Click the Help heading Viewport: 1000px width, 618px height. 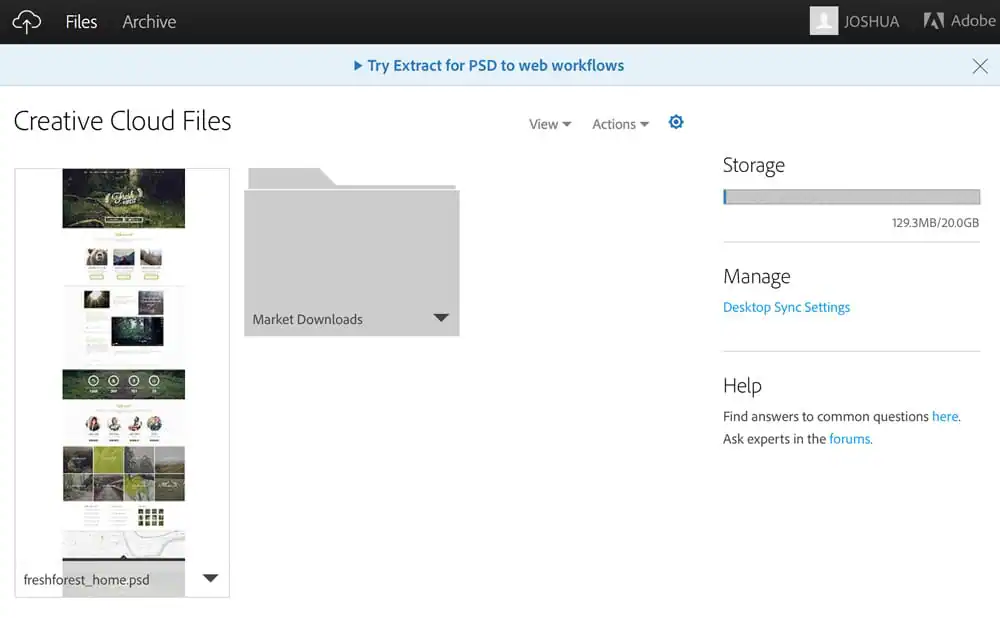(742, 386)
